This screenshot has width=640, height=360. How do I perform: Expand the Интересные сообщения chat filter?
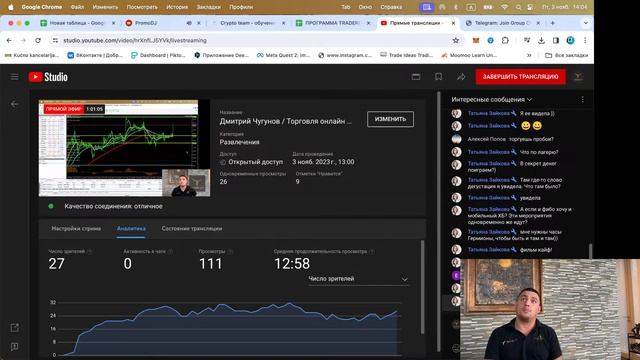(491, 99)
